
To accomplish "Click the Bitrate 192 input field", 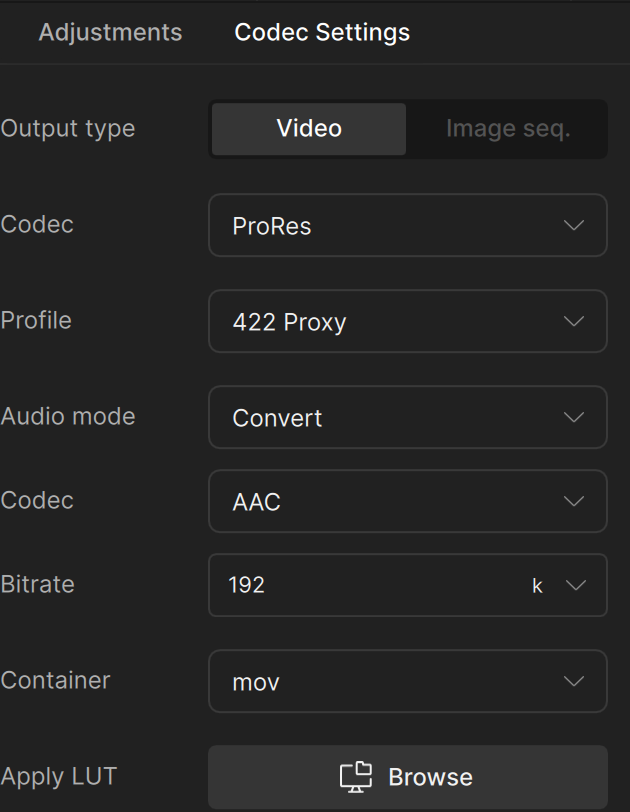I will click(360, 585).
